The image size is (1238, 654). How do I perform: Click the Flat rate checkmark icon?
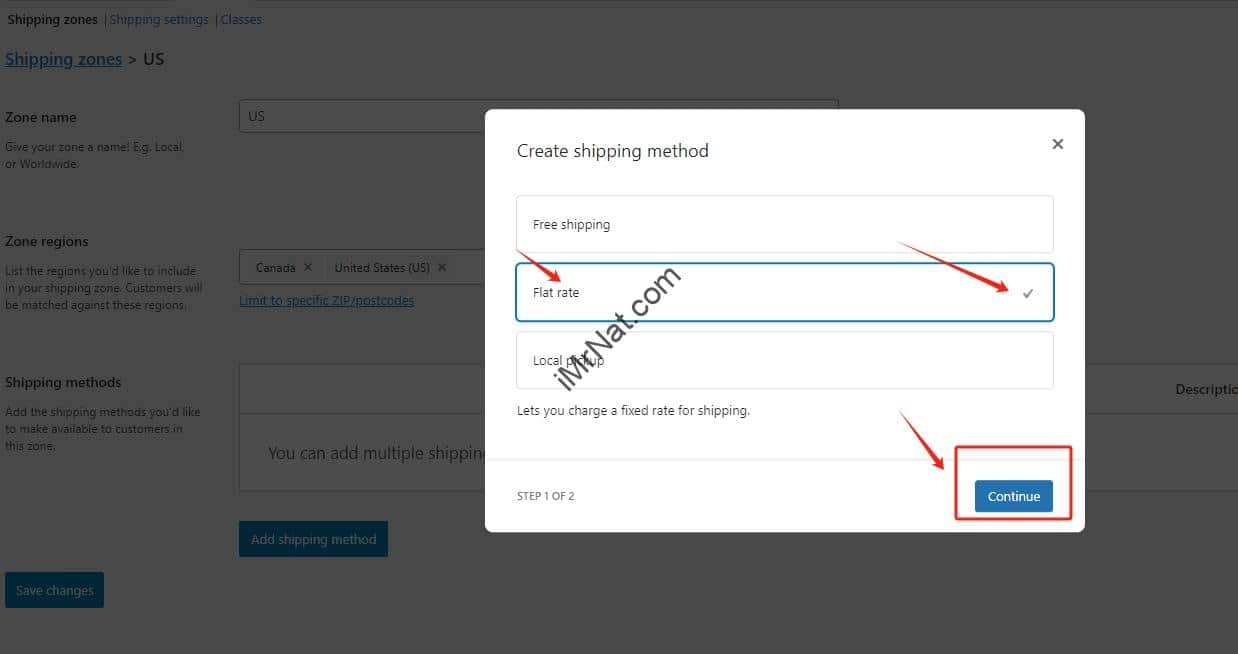1028,293
